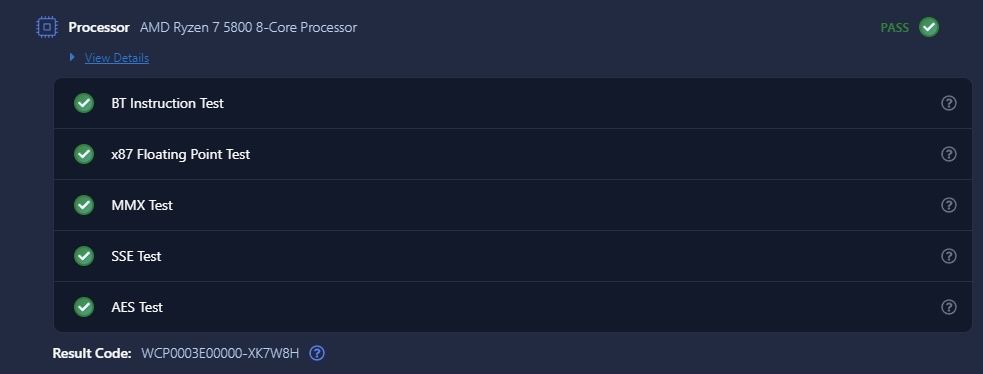983x374 pixels.
Task: Click the Processor section heading
Action: 99,28
